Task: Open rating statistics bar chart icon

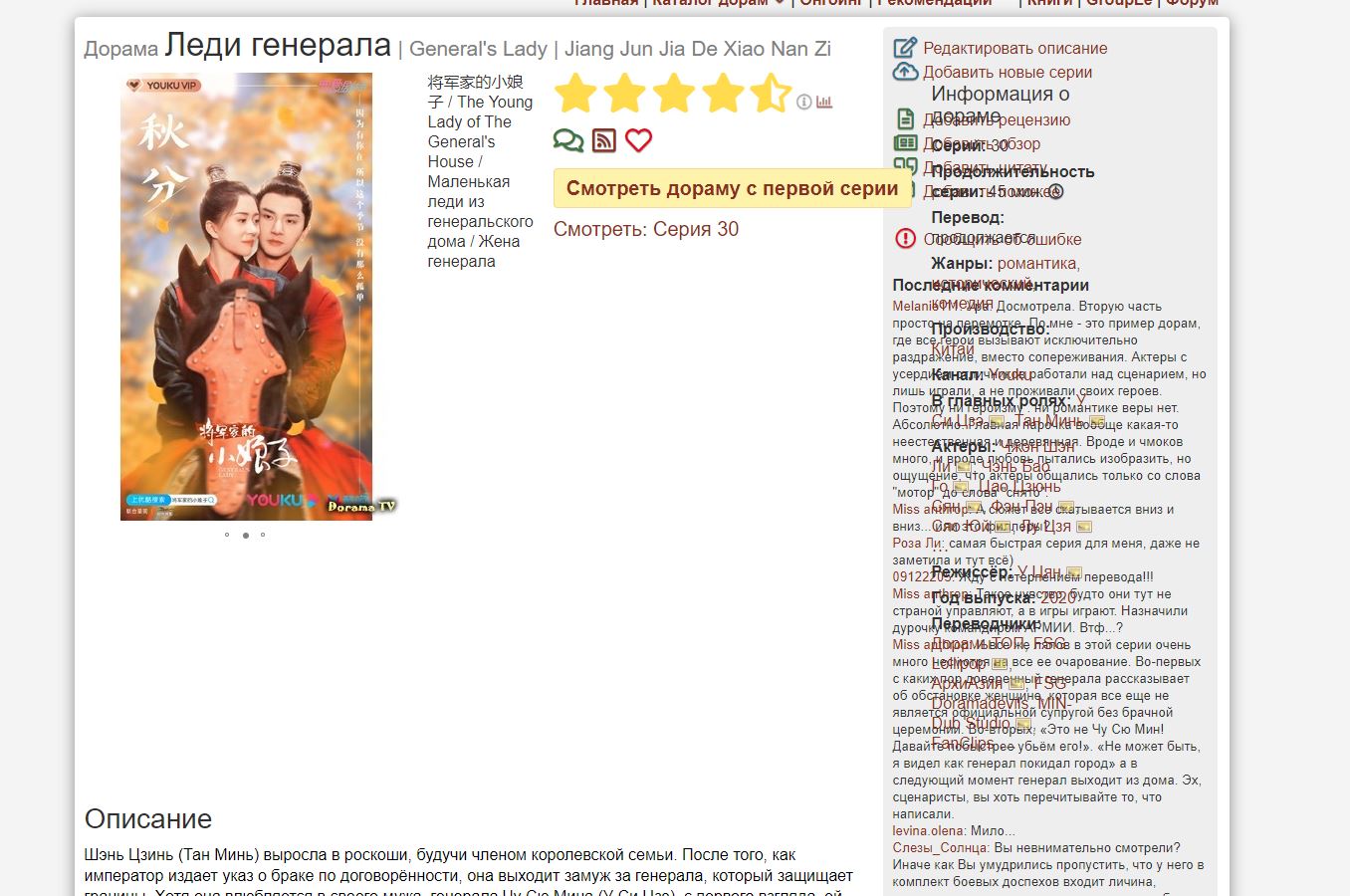Action: pos(824,102)
